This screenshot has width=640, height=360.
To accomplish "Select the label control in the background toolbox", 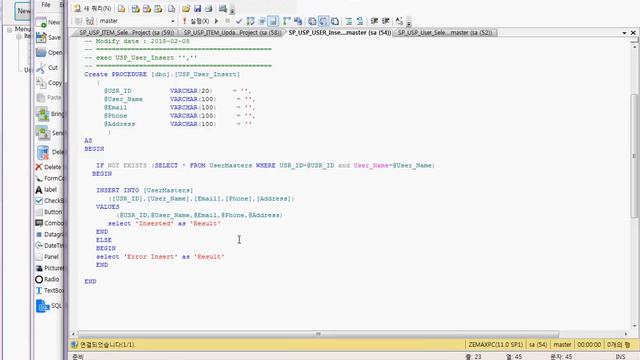I will (46, 190).
